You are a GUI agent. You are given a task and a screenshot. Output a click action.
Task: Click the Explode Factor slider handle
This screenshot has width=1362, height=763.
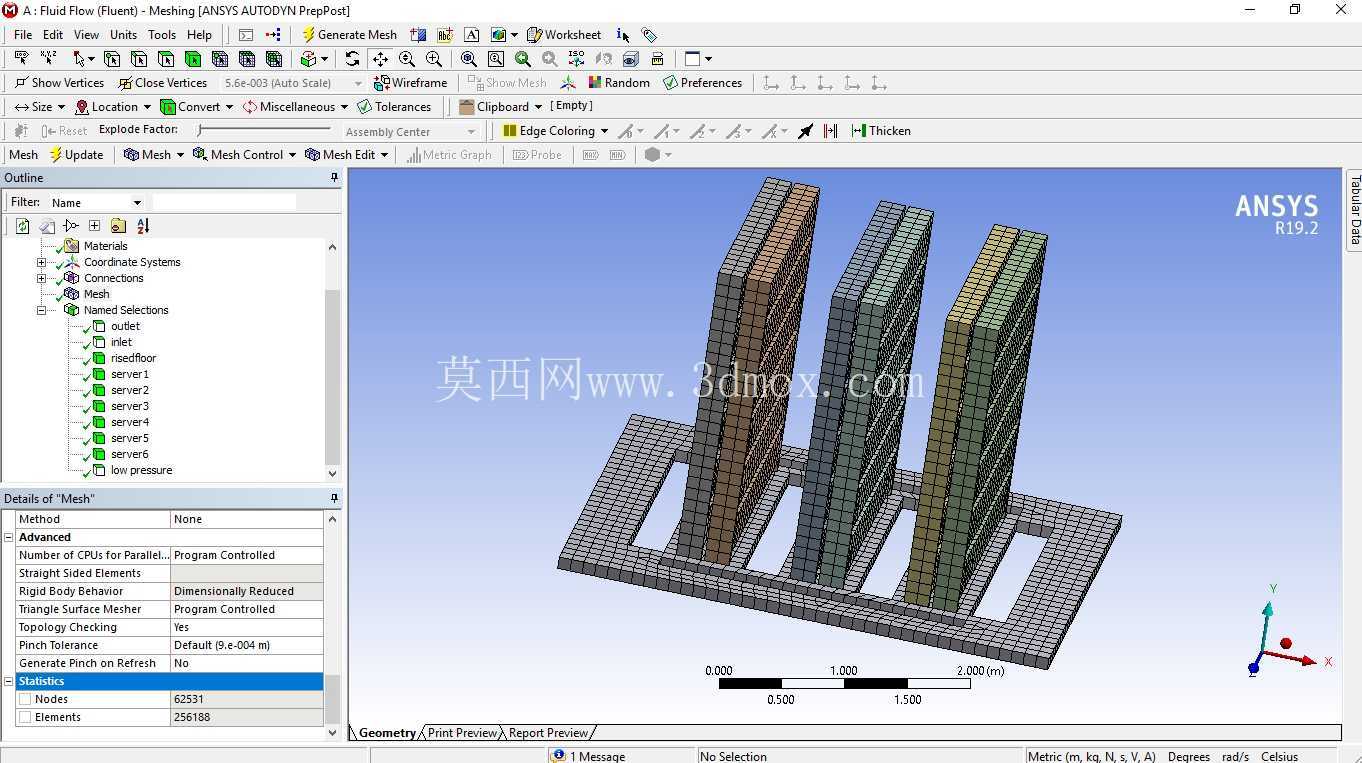pyautogui.click(x=200, y=130)
